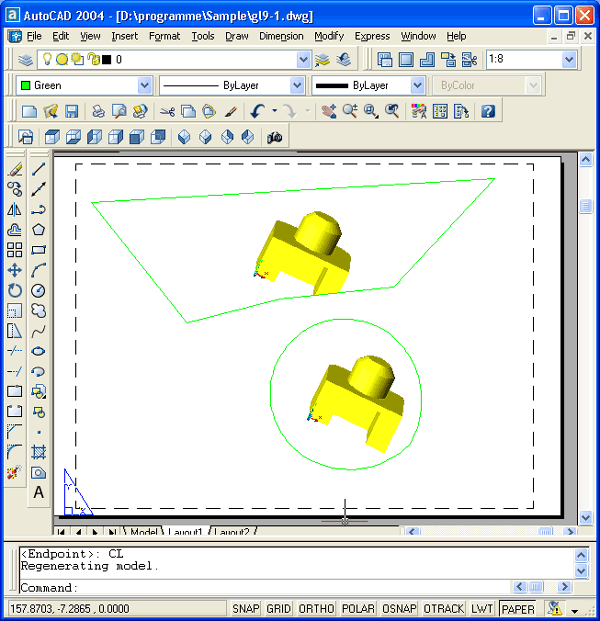Image resolution: width=600 pixels, height=621 pixels.
Task: Select the Polygon drawing tool
Action: 38,229
